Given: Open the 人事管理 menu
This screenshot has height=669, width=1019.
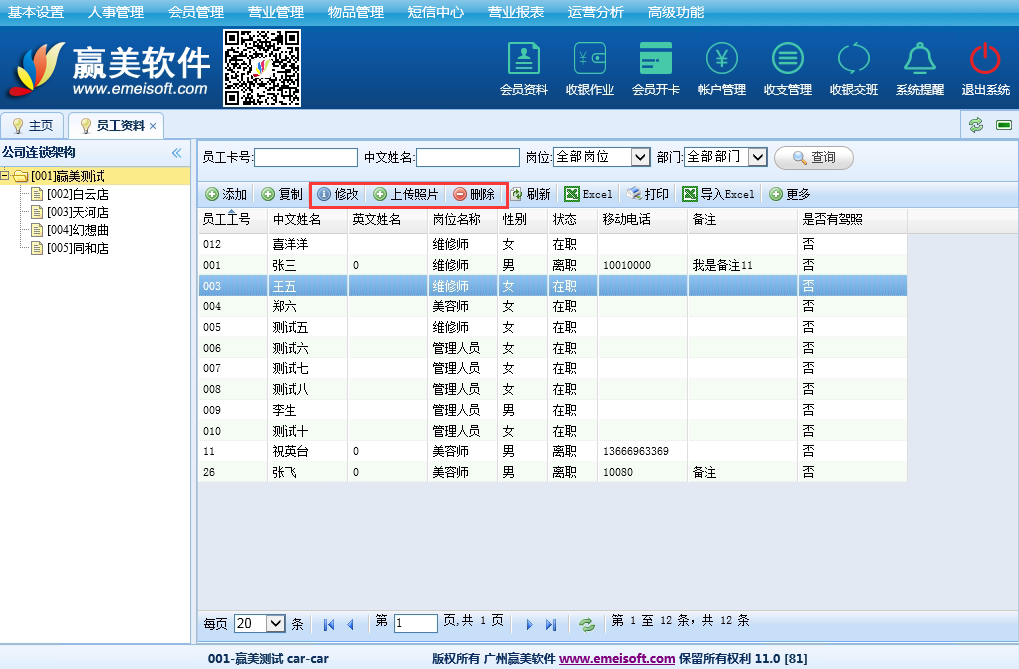Looking at the screenshot, I should (x=115, y=12).
